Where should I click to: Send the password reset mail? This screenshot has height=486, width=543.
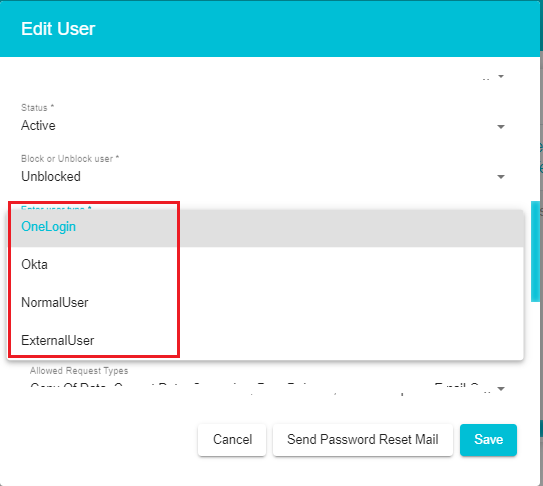(363, 440)
